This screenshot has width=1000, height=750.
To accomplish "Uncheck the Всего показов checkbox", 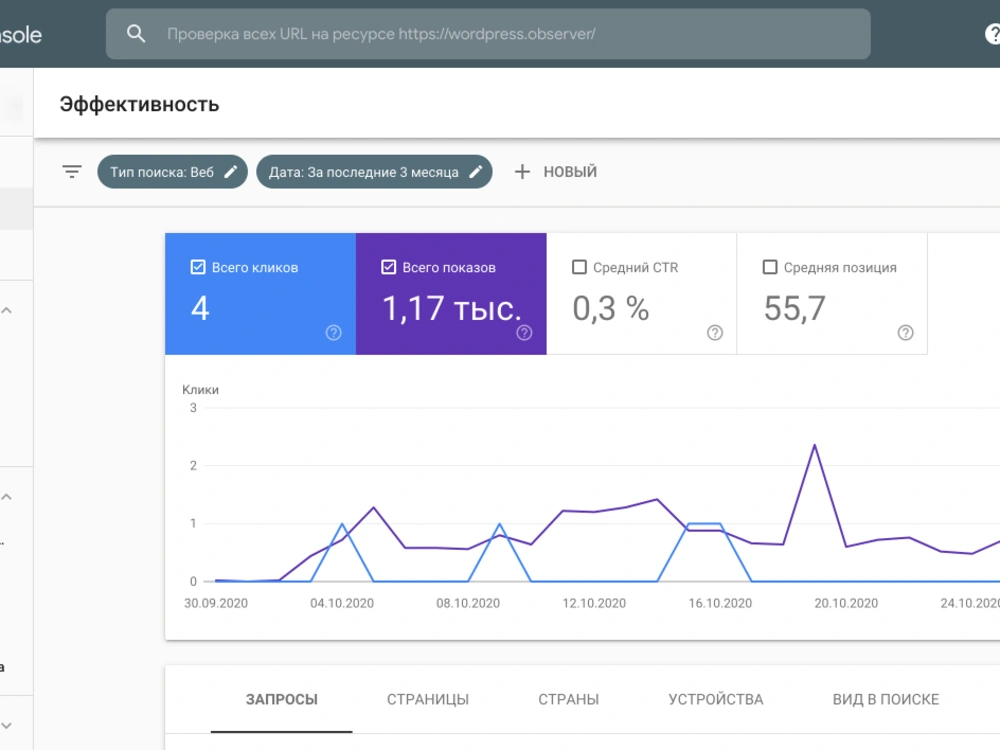I will 388,267.
